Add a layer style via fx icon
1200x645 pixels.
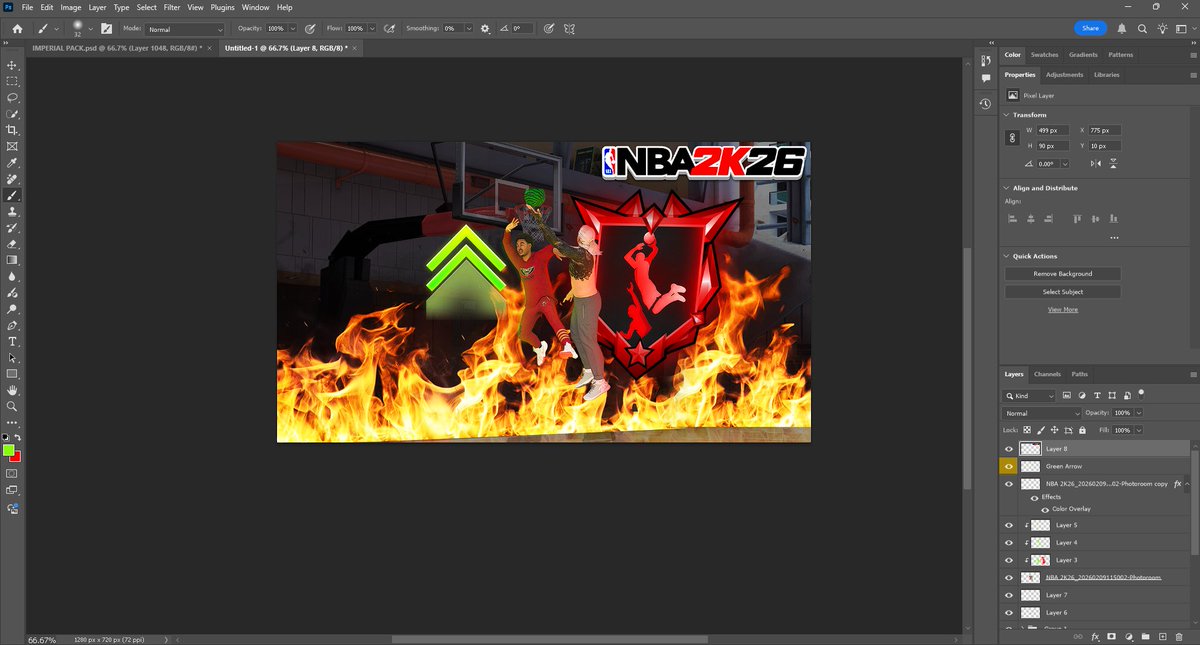[x=1095, y=636]
